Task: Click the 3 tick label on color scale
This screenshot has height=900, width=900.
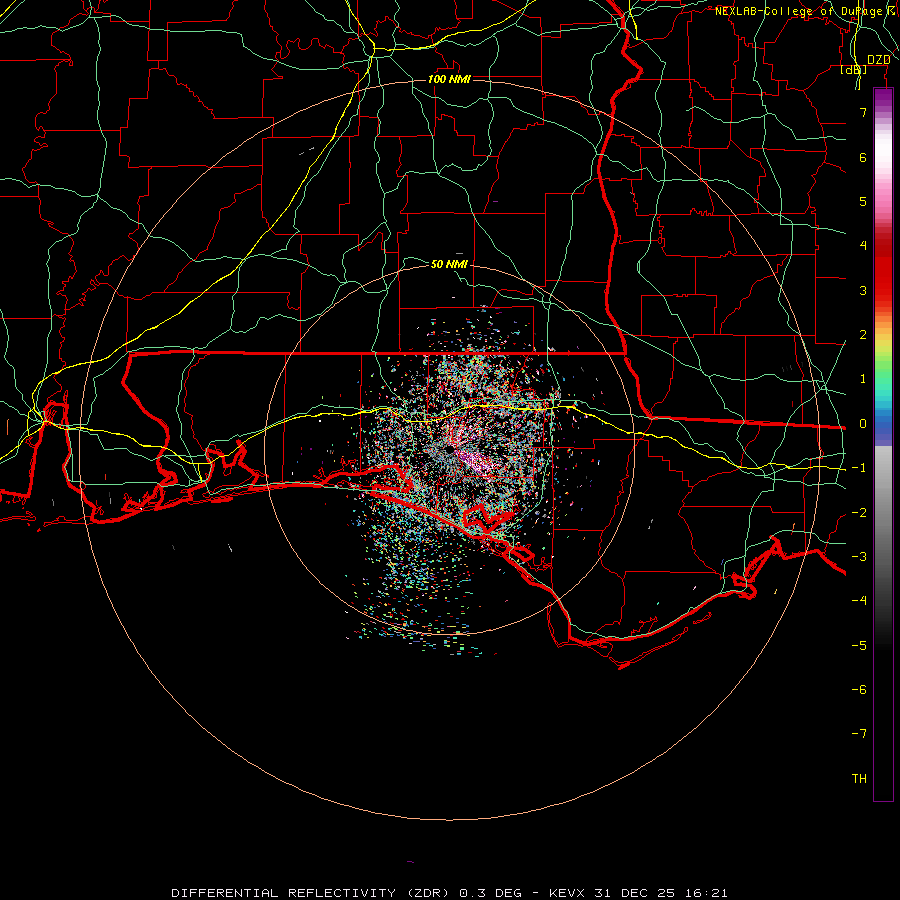Action: pyautogui.click(x=863, y=290)
